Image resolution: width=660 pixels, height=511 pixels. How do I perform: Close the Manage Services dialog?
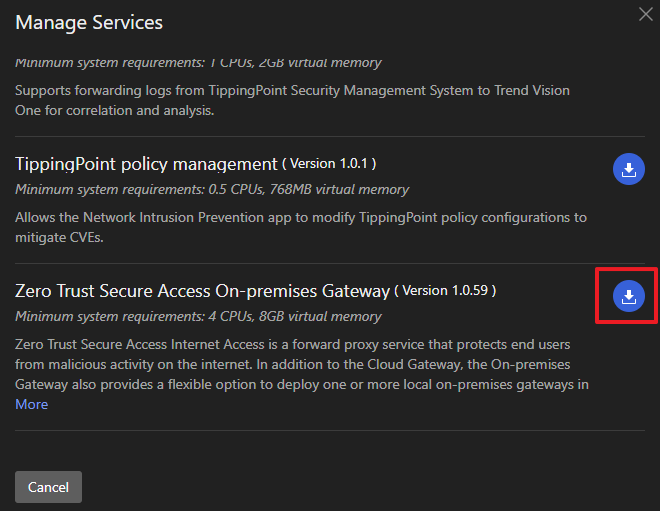tap(645, 13)
